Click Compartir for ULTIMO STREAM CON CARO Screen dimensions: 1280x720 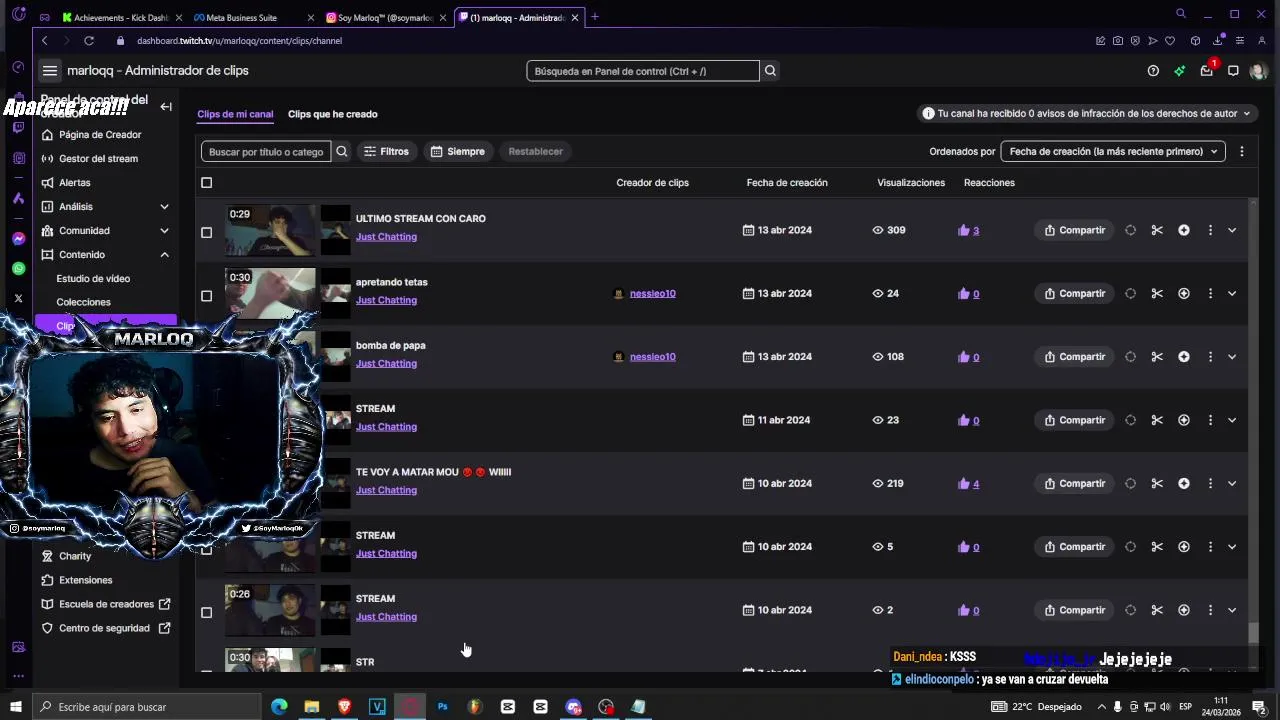point(1074,230)
